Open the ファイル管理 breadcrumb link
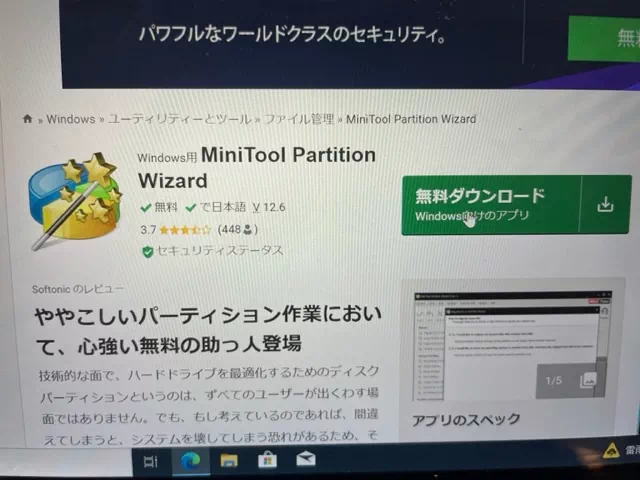Image resolution: width=640 pixels, height=480 pixels. [298, 119]
